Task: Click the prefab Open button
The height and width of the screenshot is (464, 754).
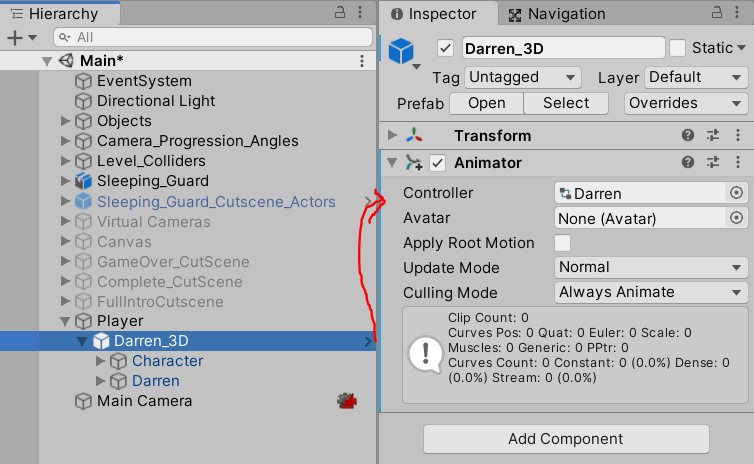Action: pos(487,103)
